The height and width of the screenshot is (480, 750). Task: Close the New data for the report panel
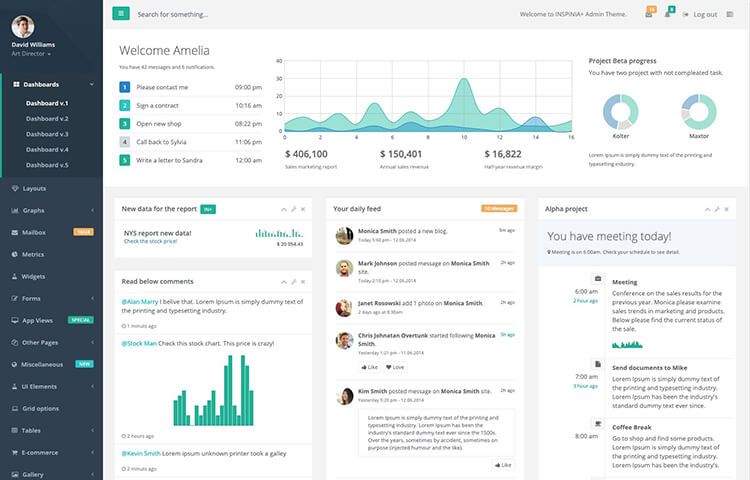pyautogui.click(x=303, y=209)
